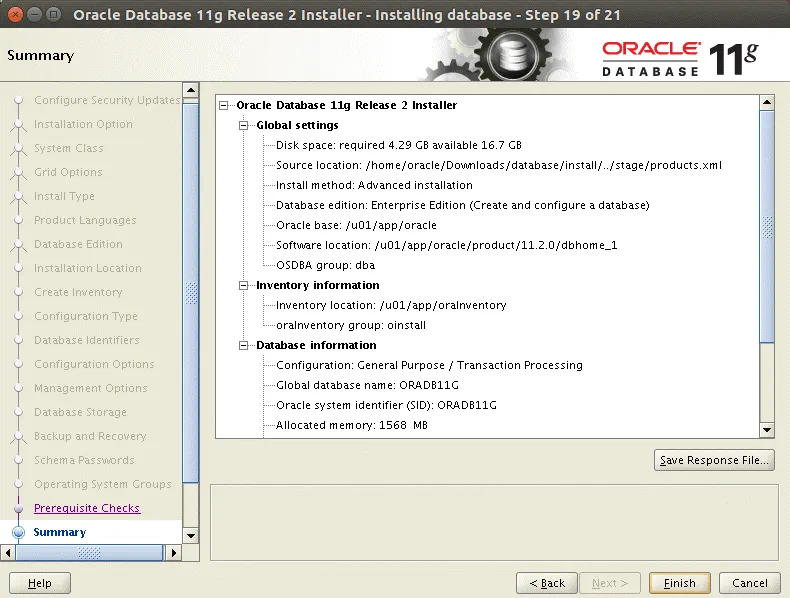Click the scroll down arrow of summary tree
Image resolution: width=790 pixels, height=598 pixels.
[x=767, y=429]
